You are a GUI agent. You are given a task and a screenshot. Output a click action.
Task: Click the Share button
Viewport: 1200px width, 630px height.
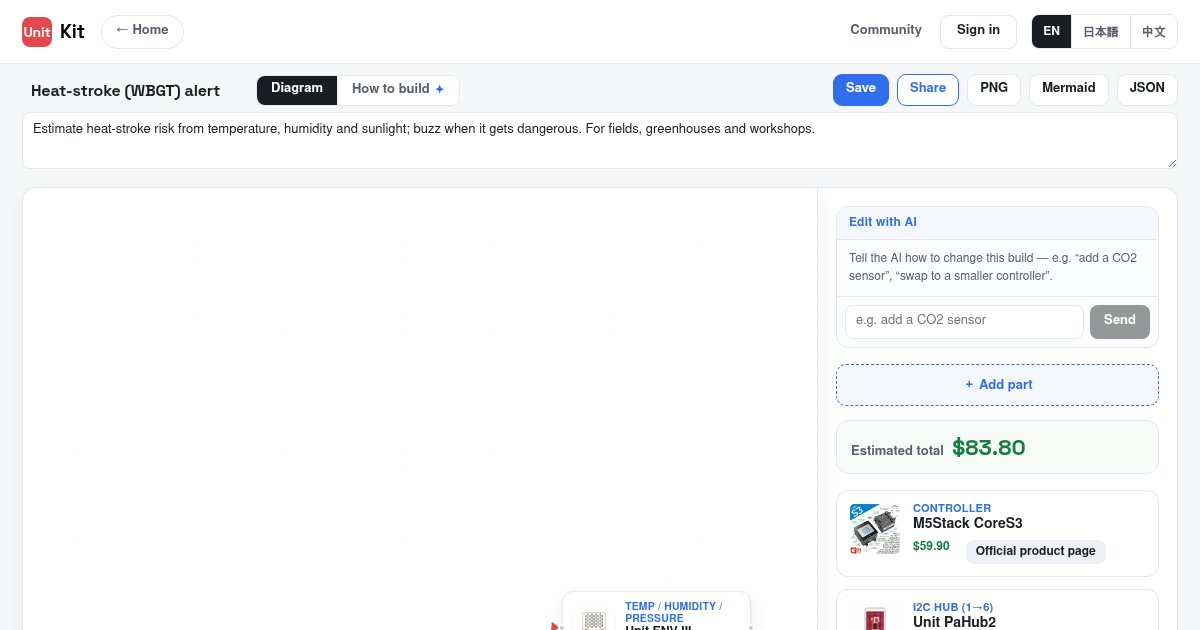coord(928,89)
